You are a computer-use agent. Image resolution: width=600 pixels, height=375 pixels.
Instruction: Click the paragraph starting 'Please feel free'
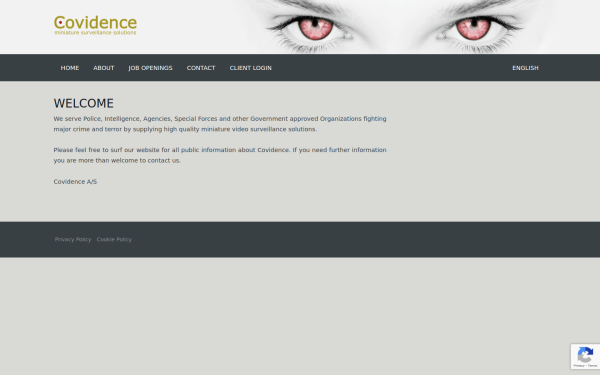(220, 155)
